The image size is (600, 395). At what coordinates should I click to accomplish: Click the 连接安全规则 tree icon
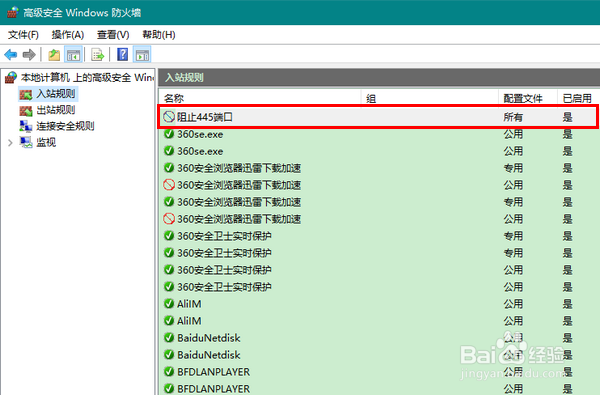click(26, 126)
